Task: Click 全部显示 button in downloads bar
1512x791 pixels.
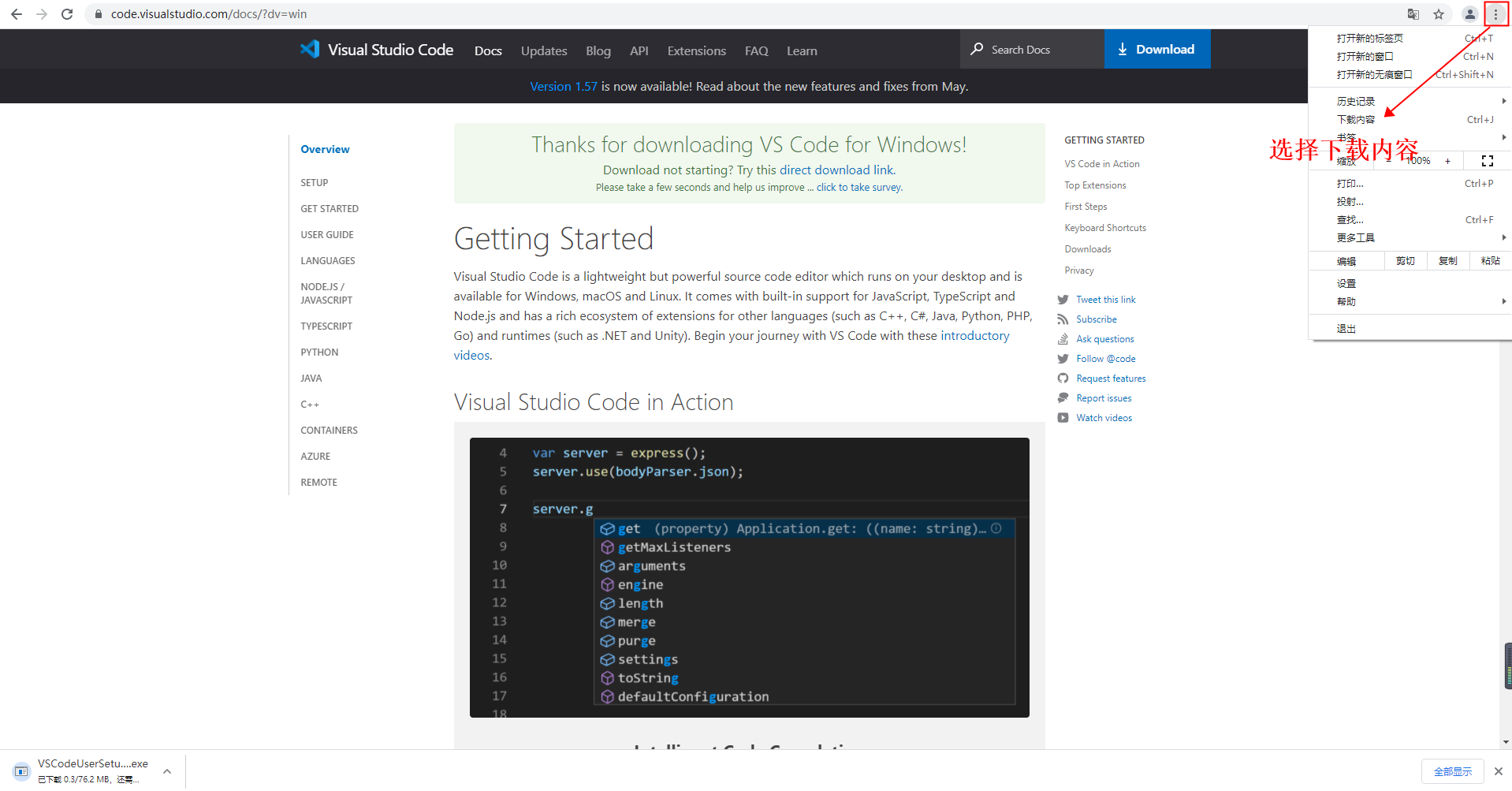Action: click(1452, 771)
